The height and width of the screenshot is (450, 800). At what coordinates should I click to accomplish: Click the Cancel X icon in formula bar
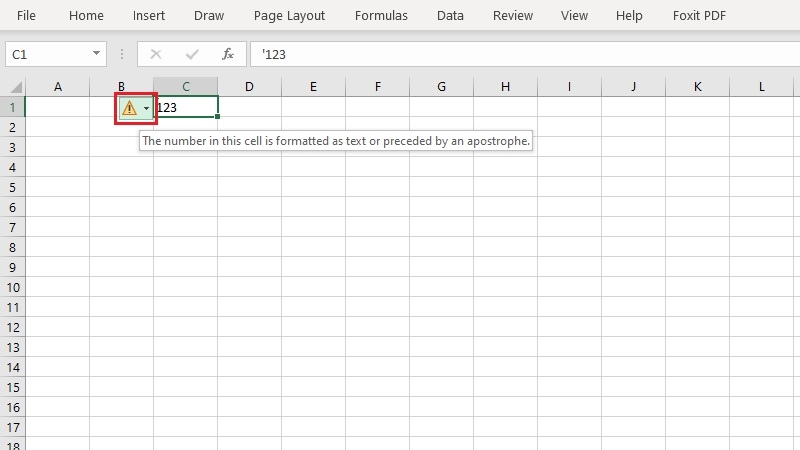point(156,54)
